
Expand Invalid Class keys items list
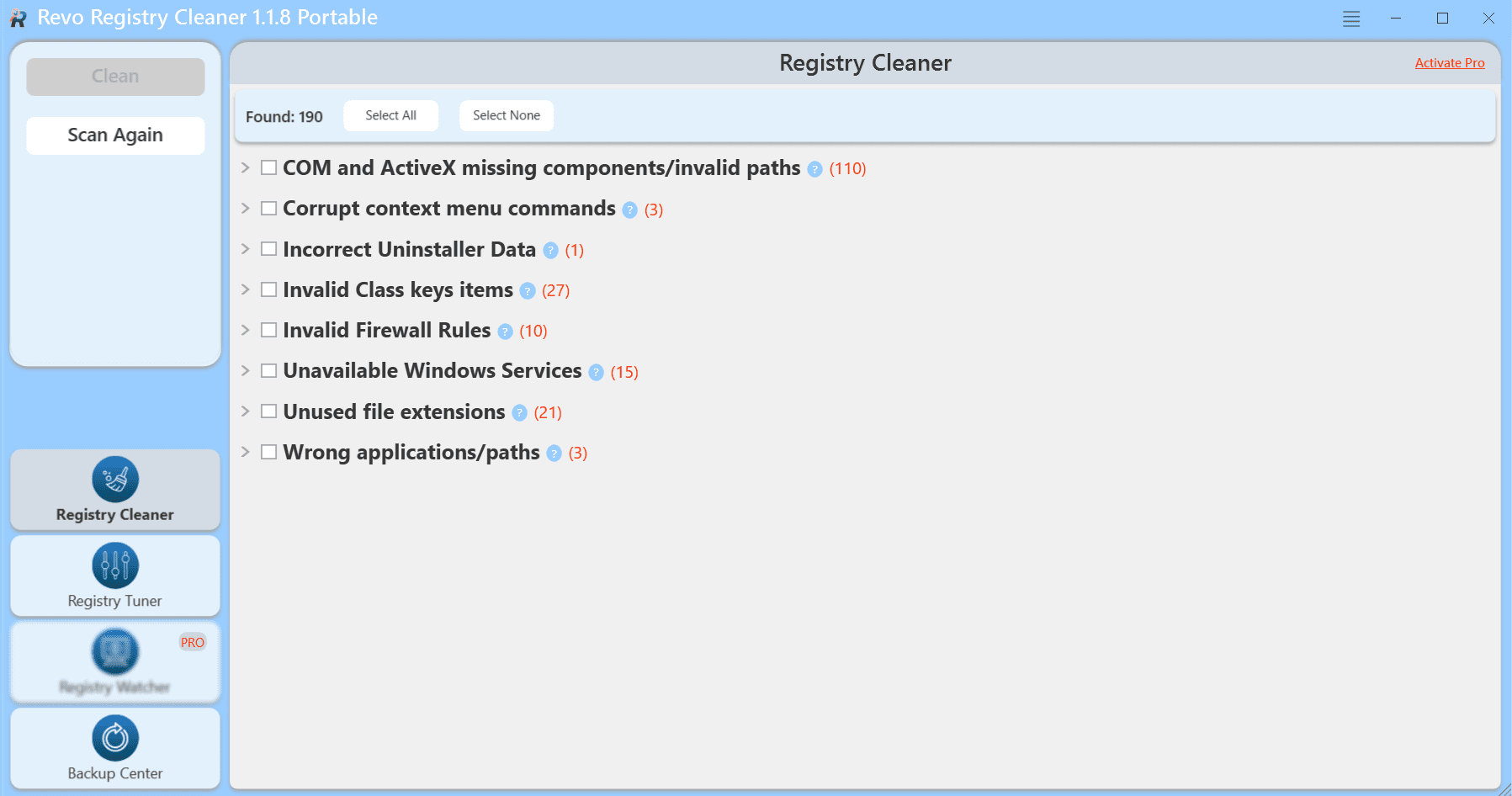point(245,289)
